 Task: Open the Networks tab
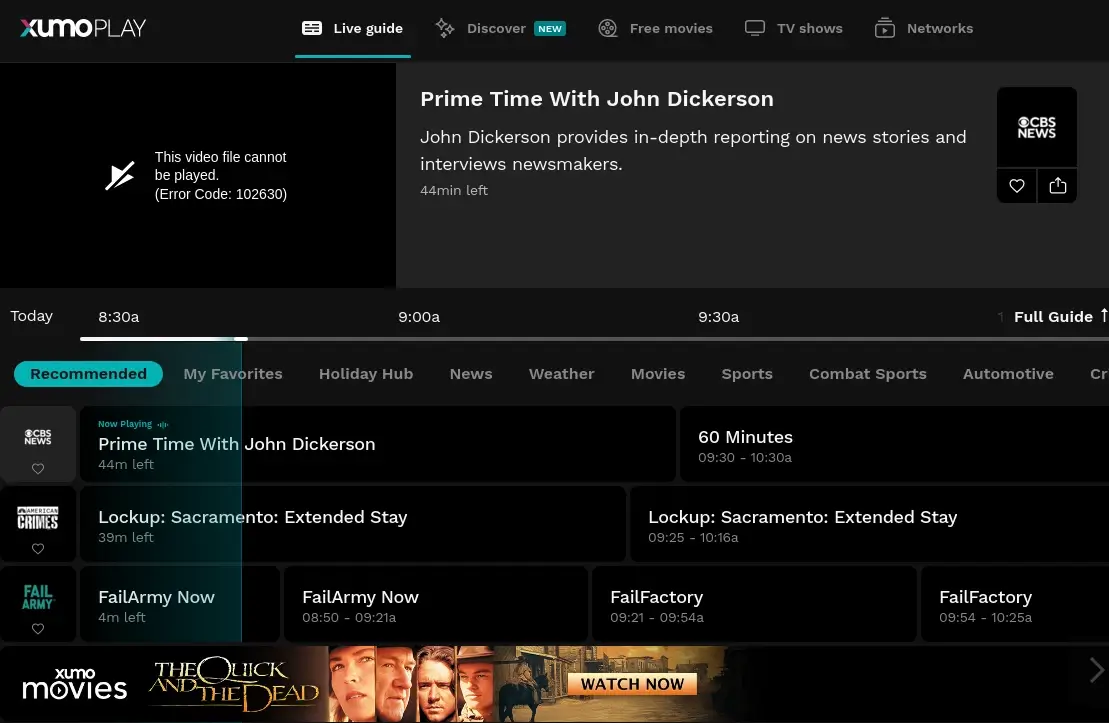coord(924,28)
